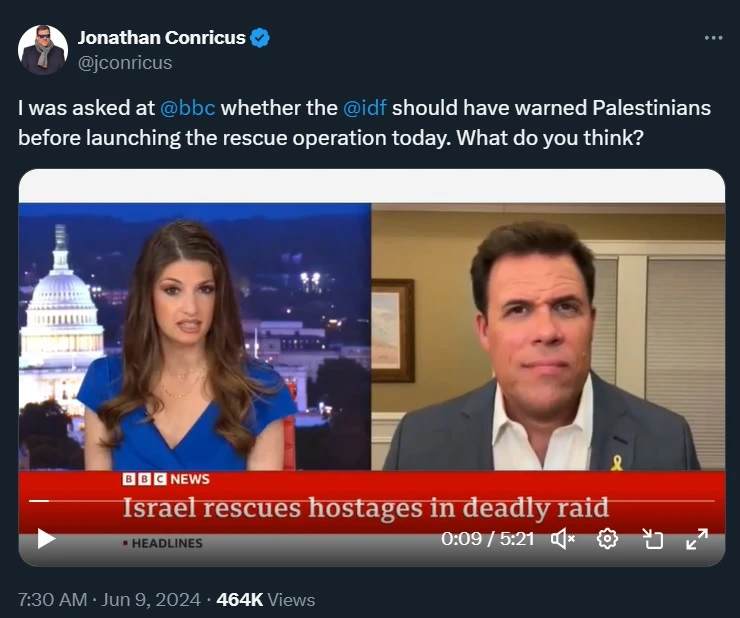This screenshot has width=740, height=618.
Task: Click the BBC News logo in video
Action: tap(166, 479)
